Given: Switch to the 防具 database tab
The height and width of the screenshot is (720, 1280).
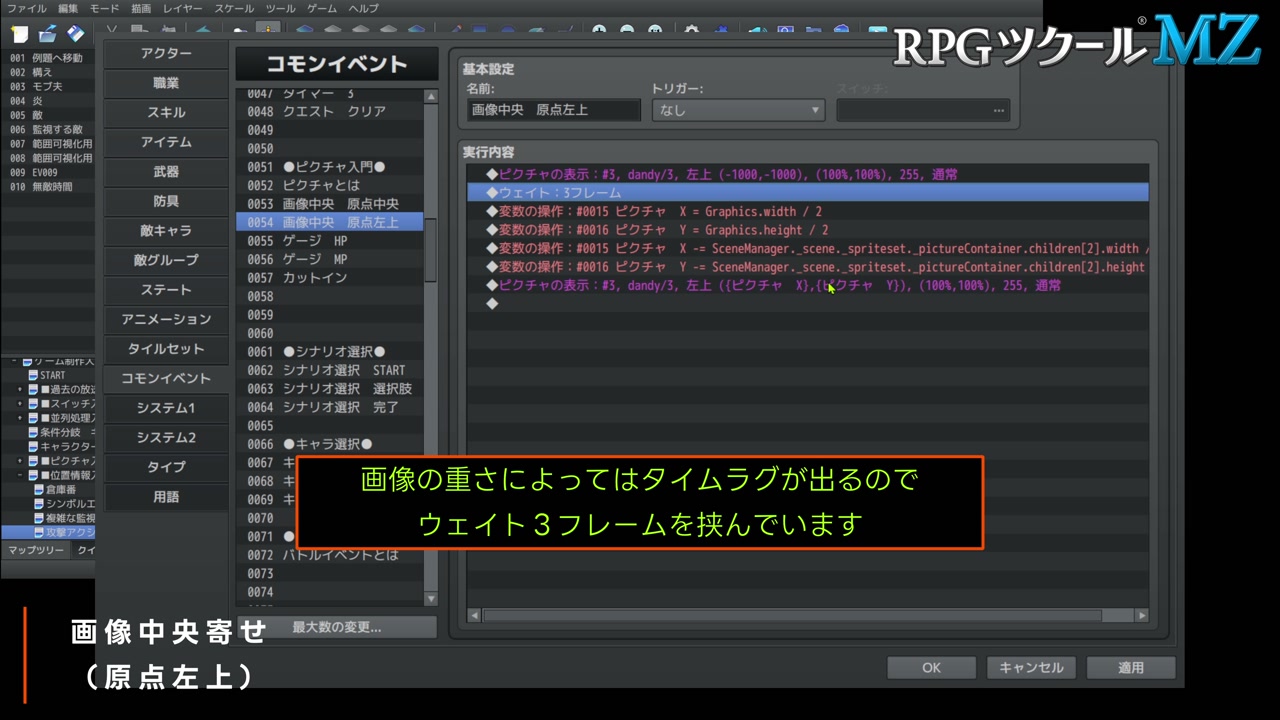Looking at the screenshot, I should tap(166, 201).
